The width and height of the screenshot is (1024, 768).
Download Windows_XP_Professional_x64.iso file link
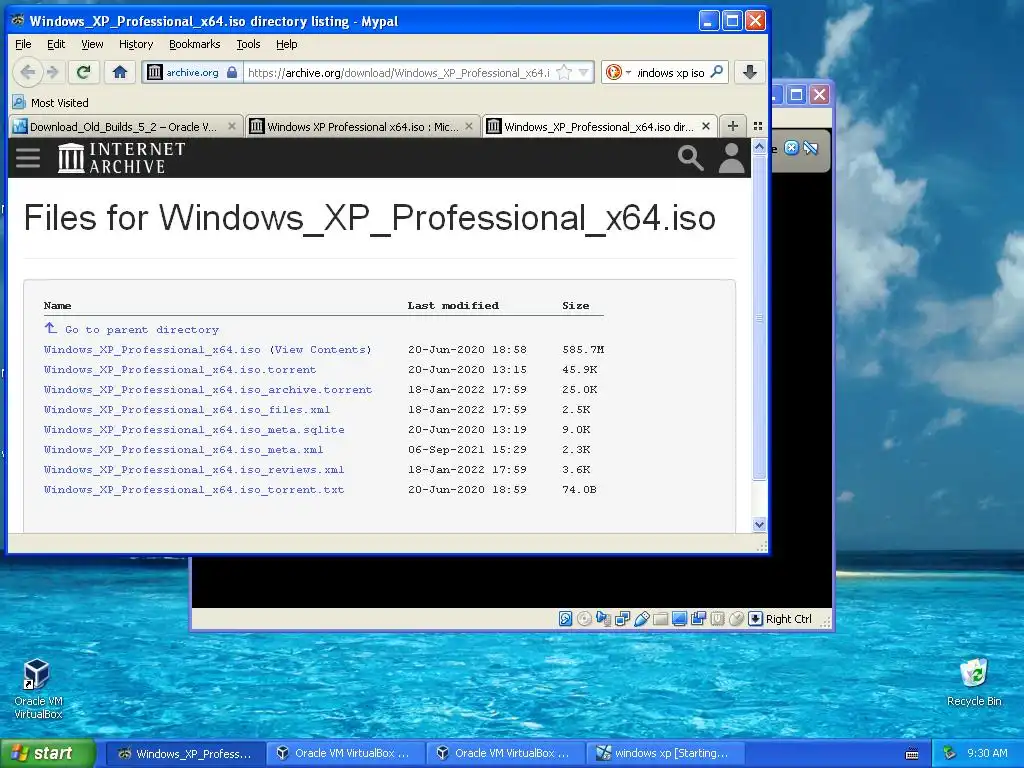click(152, 349)
